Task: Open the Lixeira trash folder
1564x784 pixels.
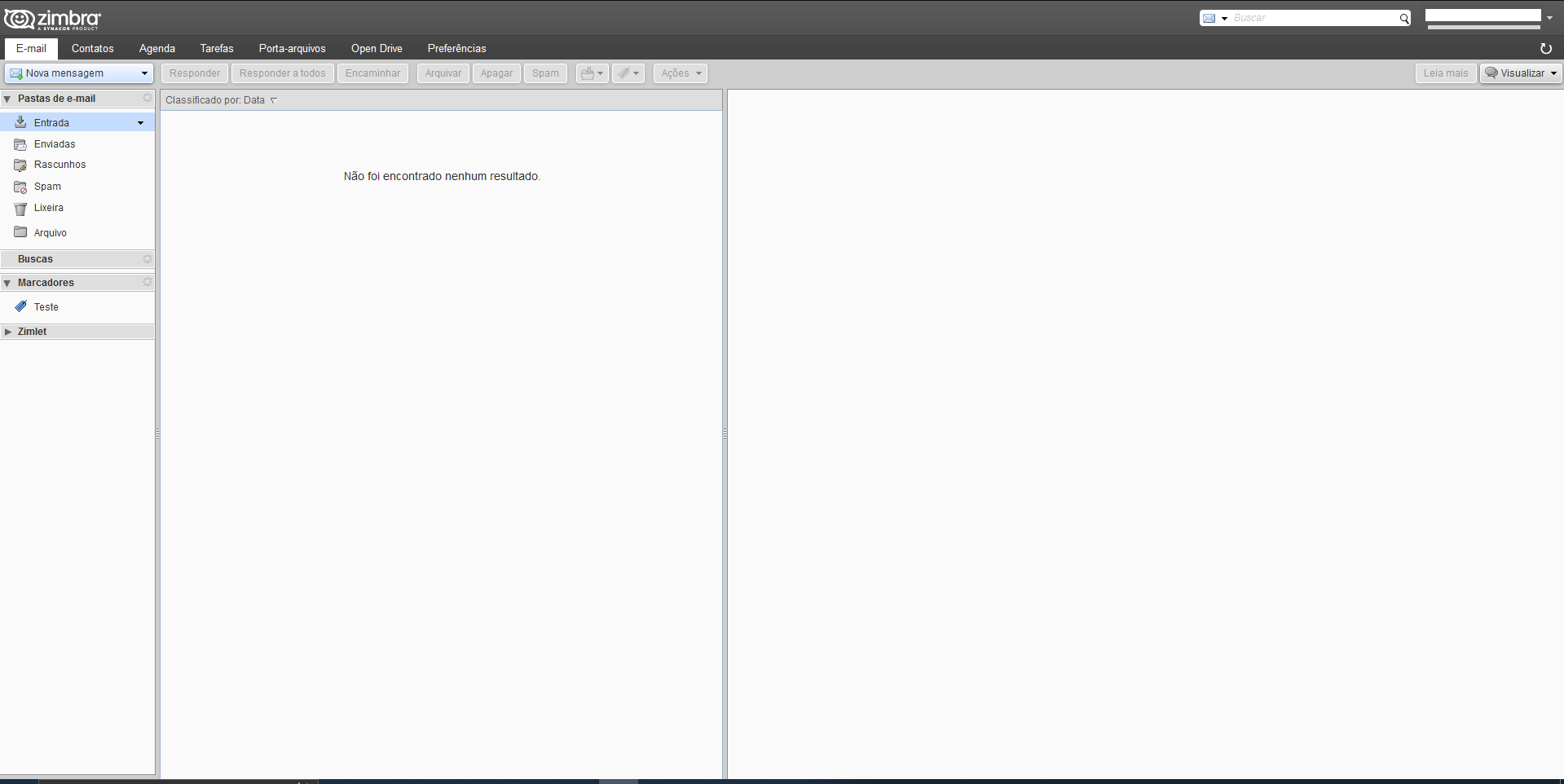Action: (x=48, y=208)
